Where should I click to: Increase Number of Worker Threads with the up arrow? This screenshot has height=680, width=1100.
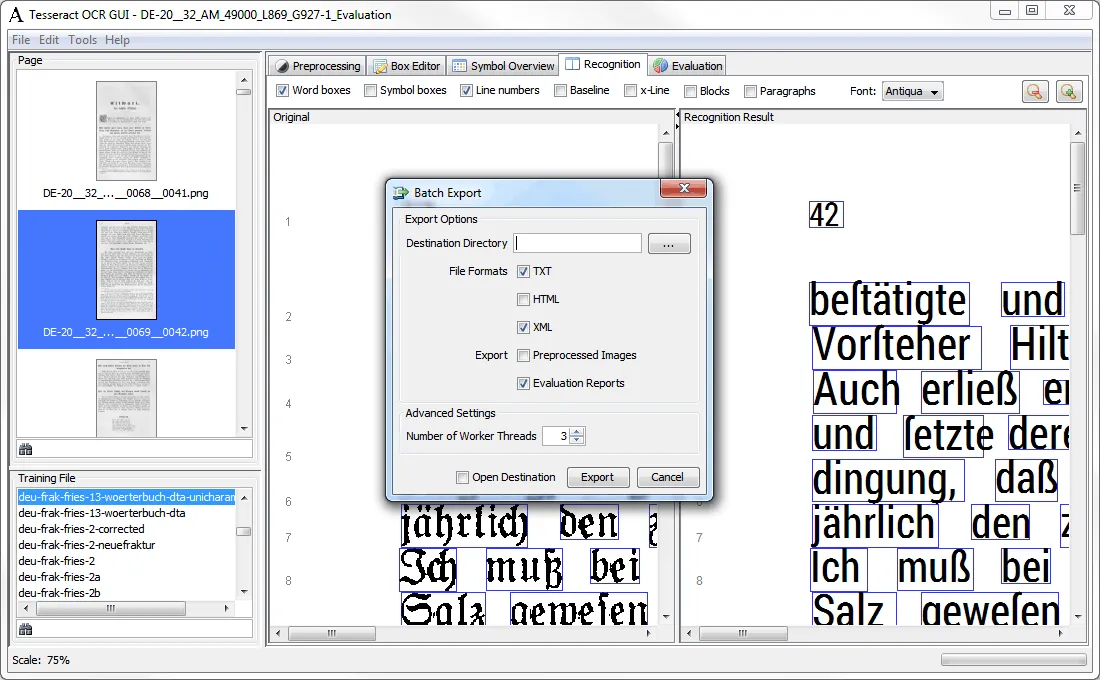click(x=578, y=429)
